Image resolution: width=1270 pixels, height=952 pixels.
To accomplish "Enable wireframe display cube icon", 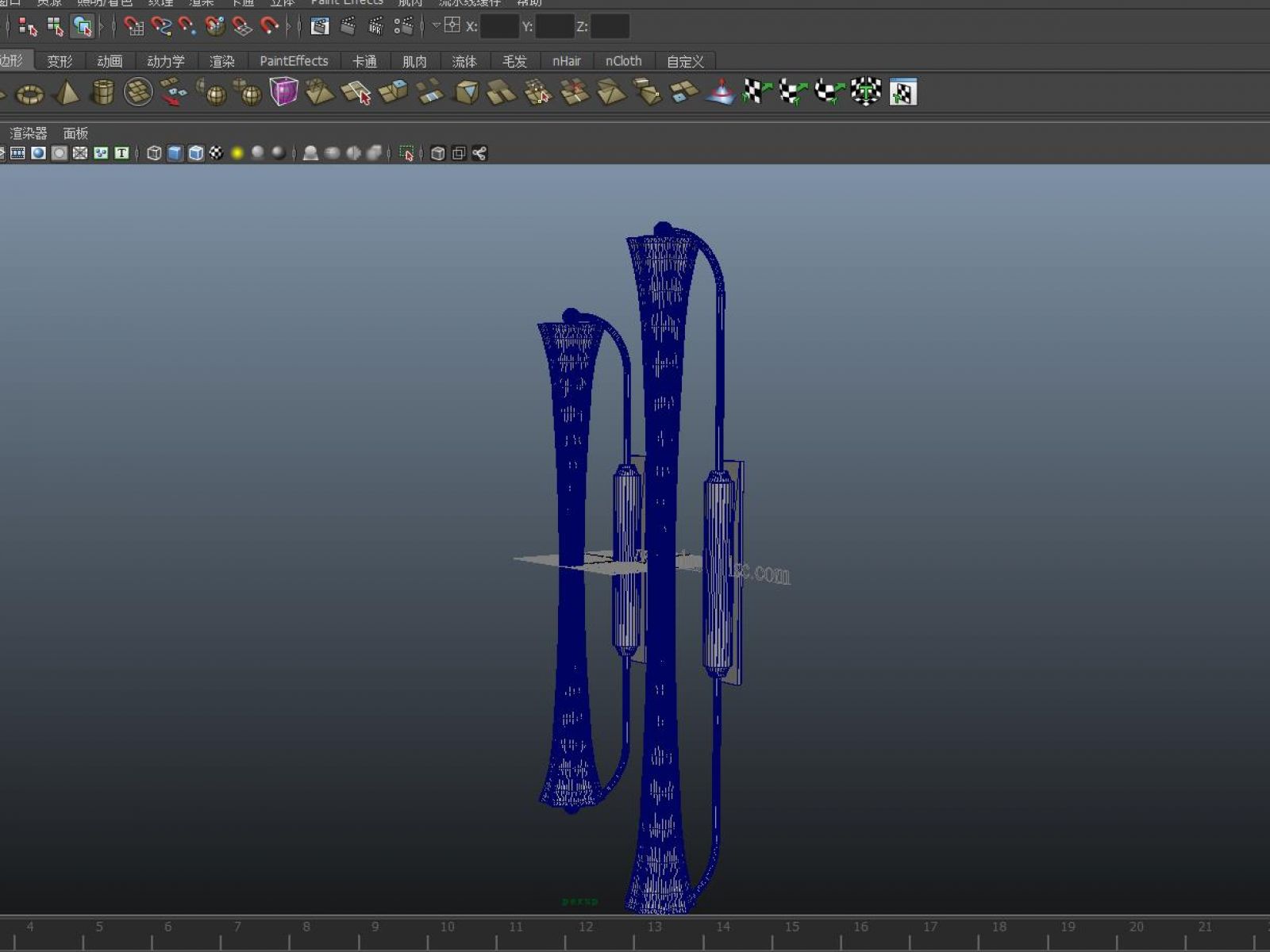I will point(154,153).
